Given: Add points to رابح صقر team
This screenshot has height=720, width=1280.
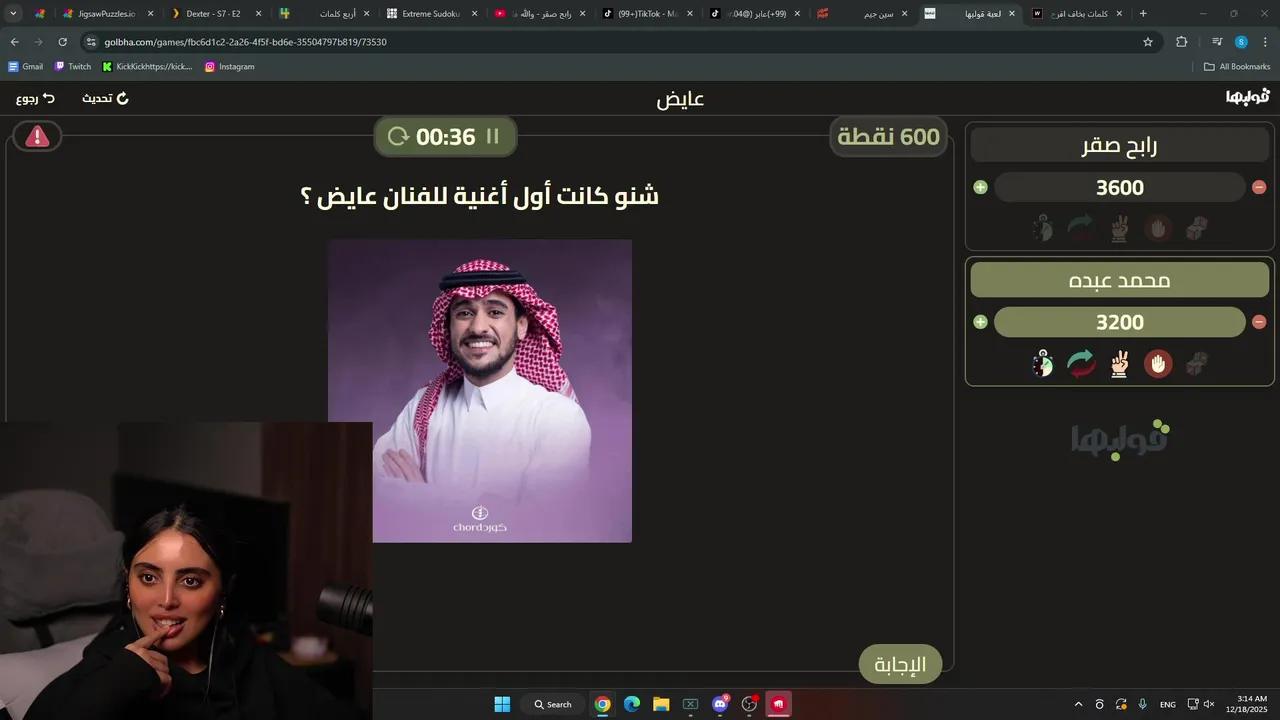Looking at the screenshot, I should [980, 187].
